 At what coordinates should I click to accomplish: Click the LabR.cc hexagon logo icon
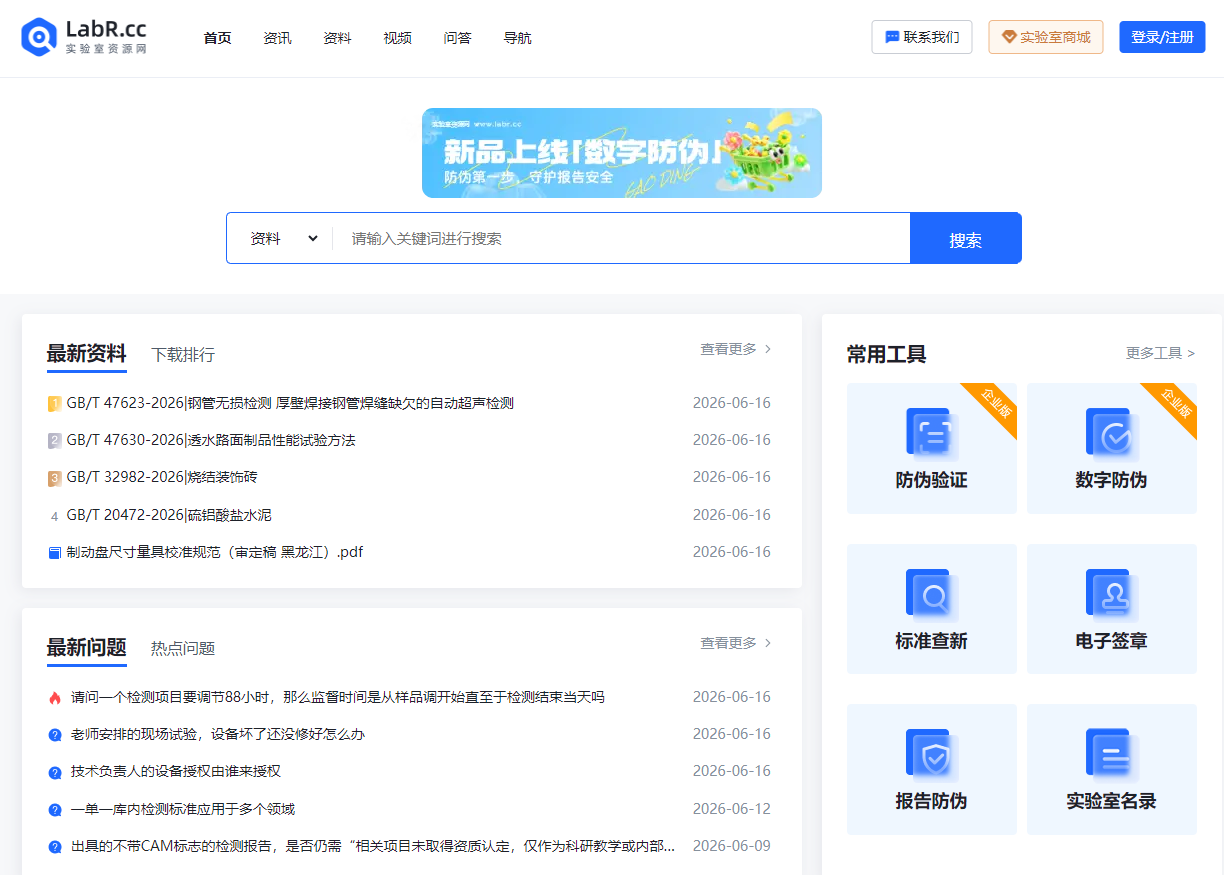click(x=40, y=37)
